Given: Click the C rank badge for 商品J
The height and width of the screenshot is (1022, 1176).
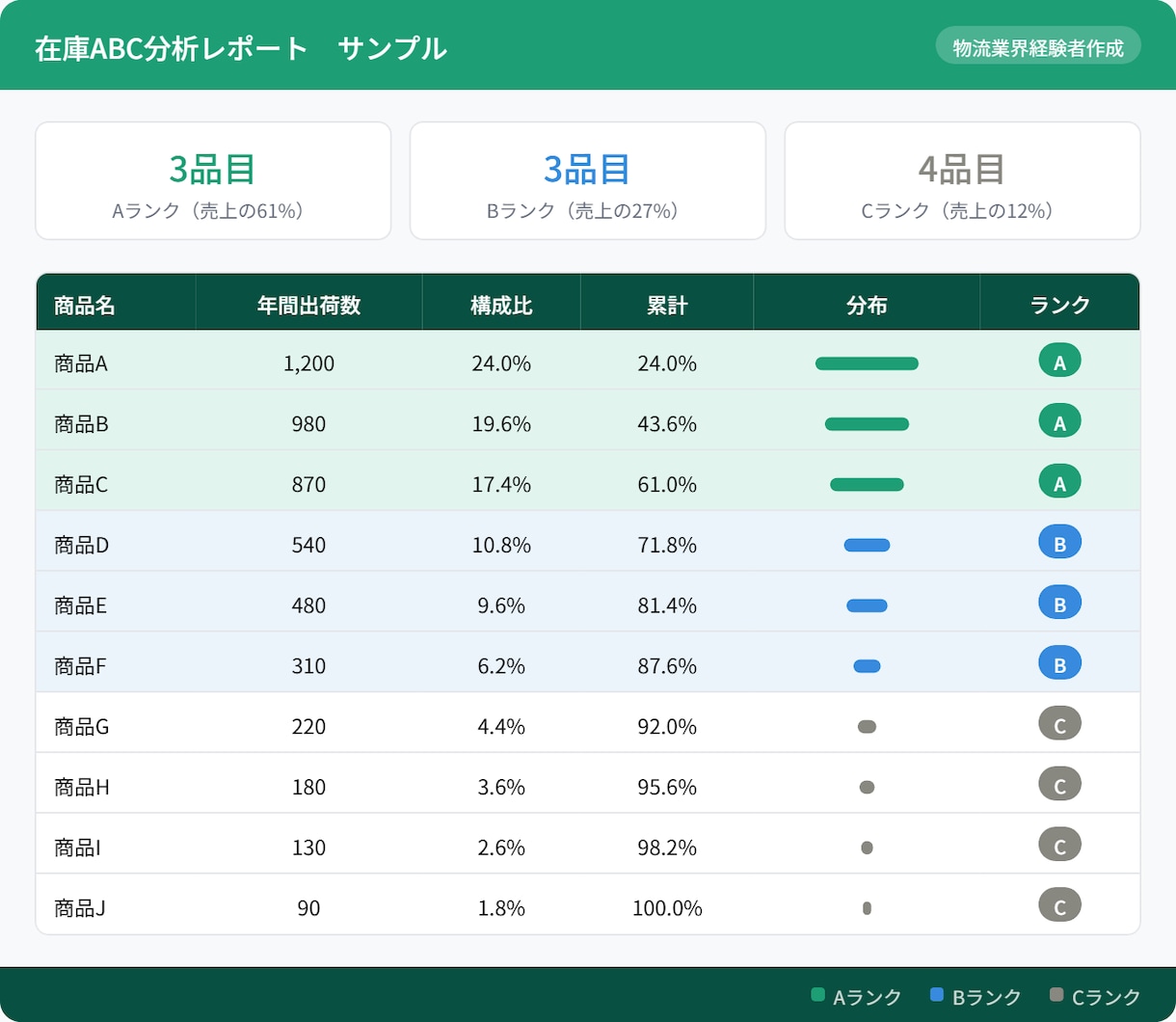Looking at the screenshot, I should pyautogui.click(x=1059, y=905).
